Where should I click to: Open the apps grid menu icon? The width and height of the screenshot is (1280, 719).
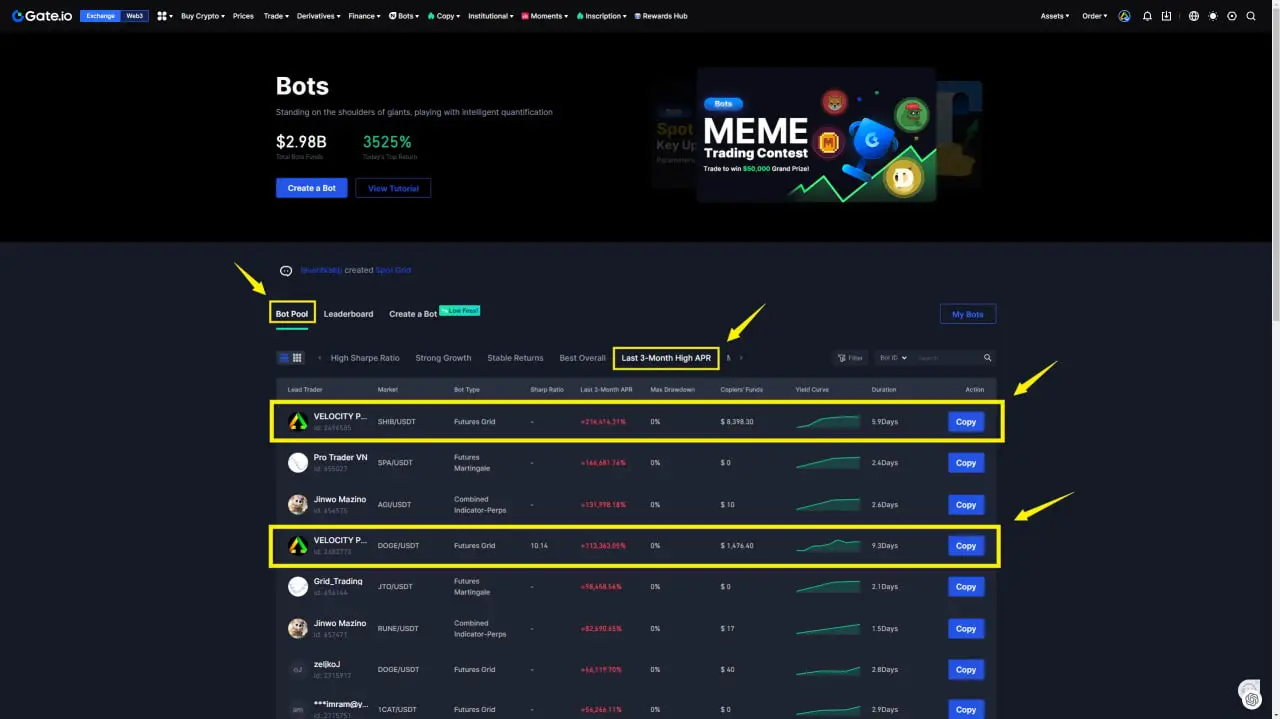pos(162,16)
